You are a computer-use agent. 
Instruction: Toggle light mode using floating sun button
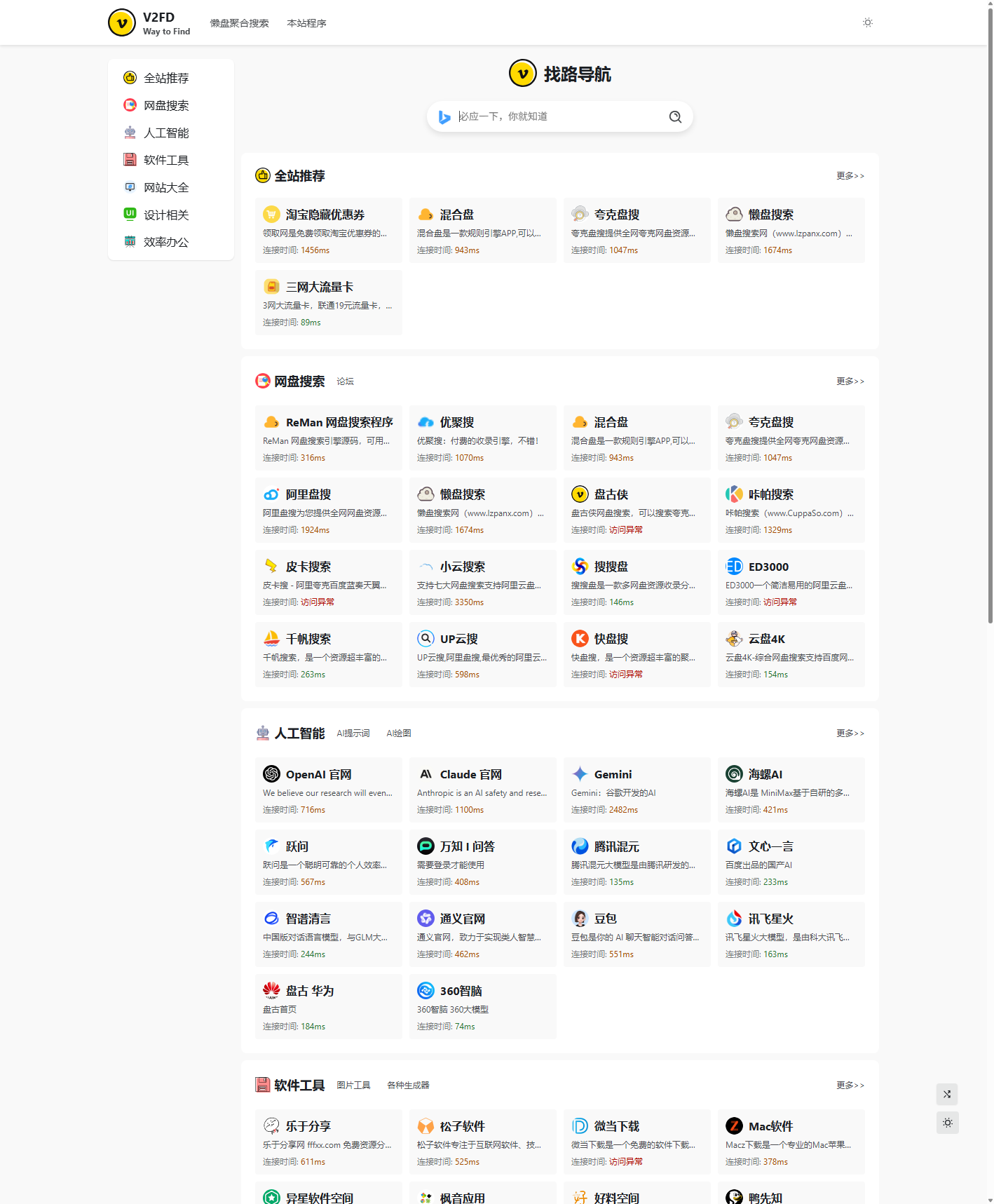point(947,1123)
